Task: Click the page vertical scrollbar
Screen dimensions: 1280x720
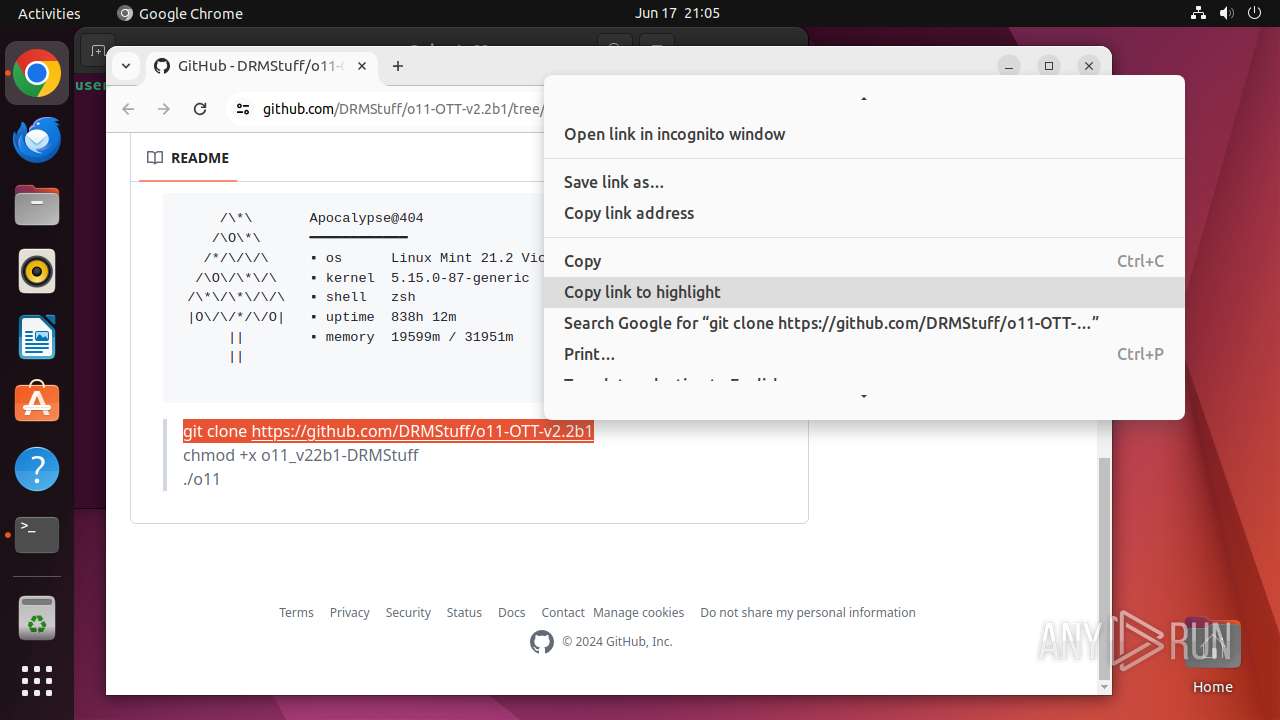Action: [1104, 567]
